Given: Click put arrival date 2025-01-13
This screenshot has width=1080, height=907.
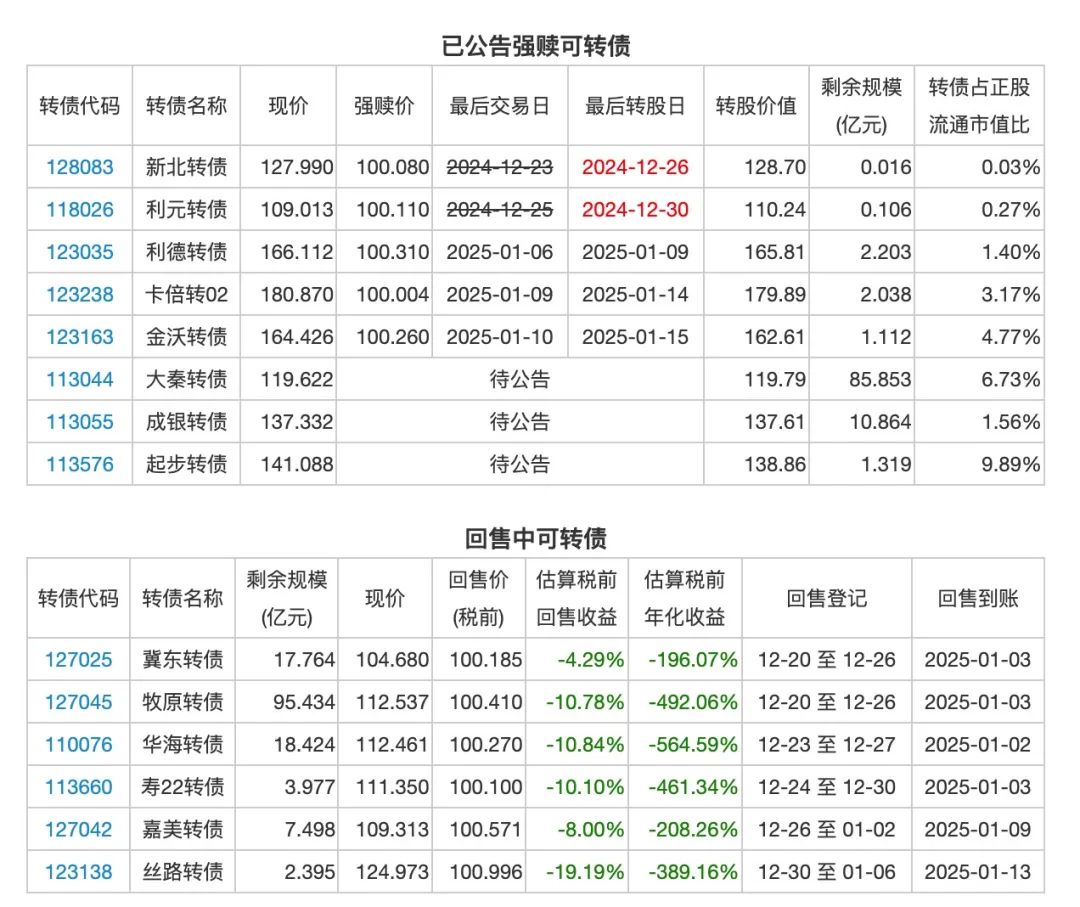Looking at the screenshot, I should coord(977,872).
